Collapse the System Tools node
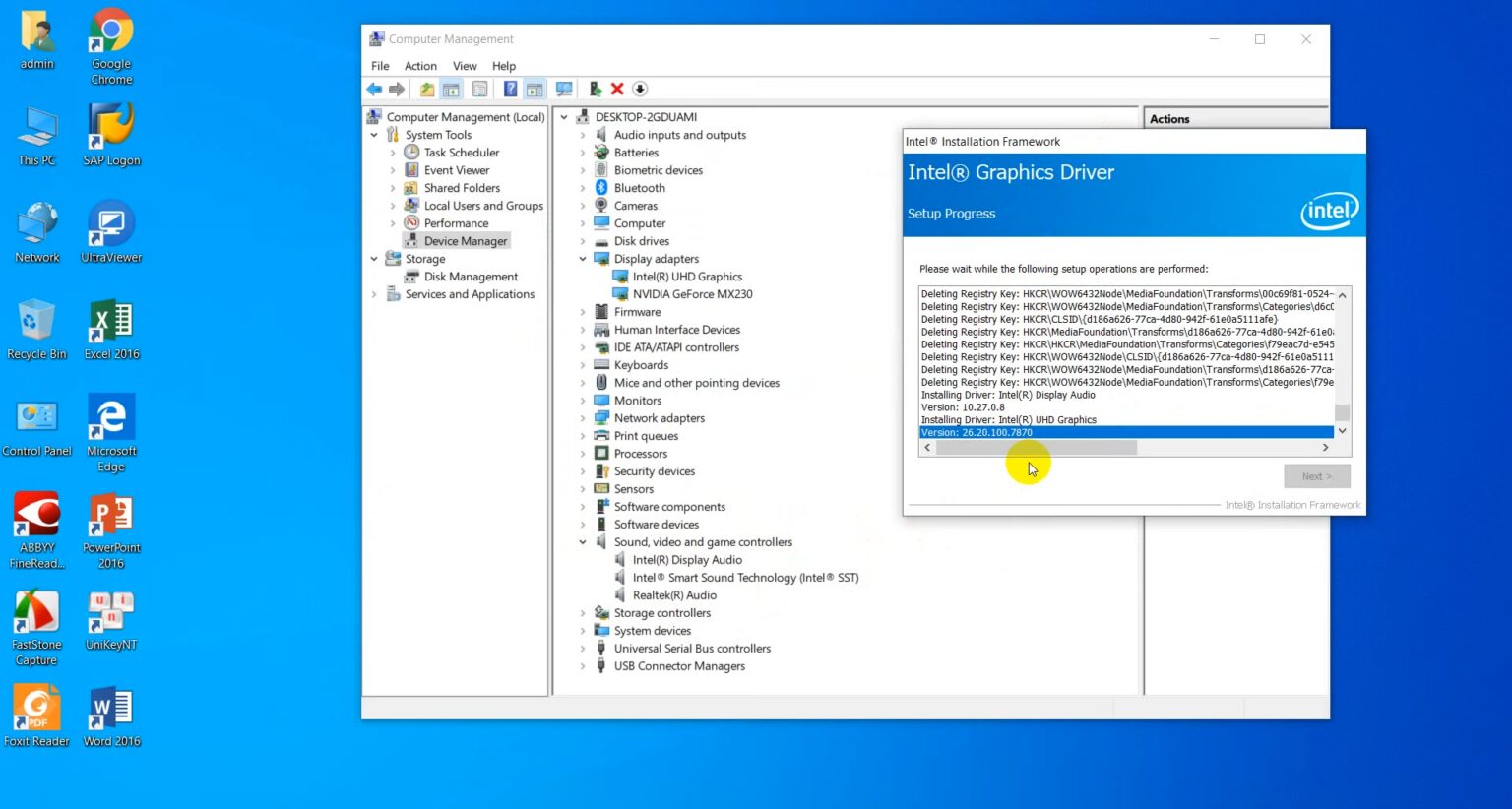 click(x=374, y=135)
